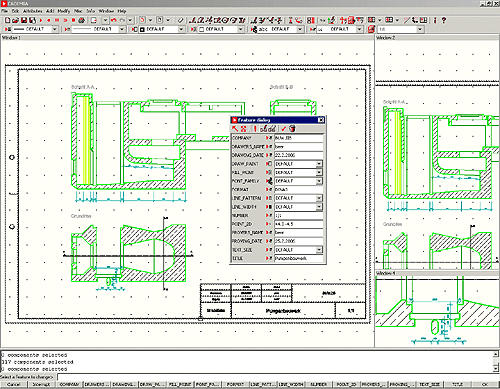Click the red Undo arrow icon
Image resolution: width=500 pixels, height=389 pixels.
coord(114,20)
